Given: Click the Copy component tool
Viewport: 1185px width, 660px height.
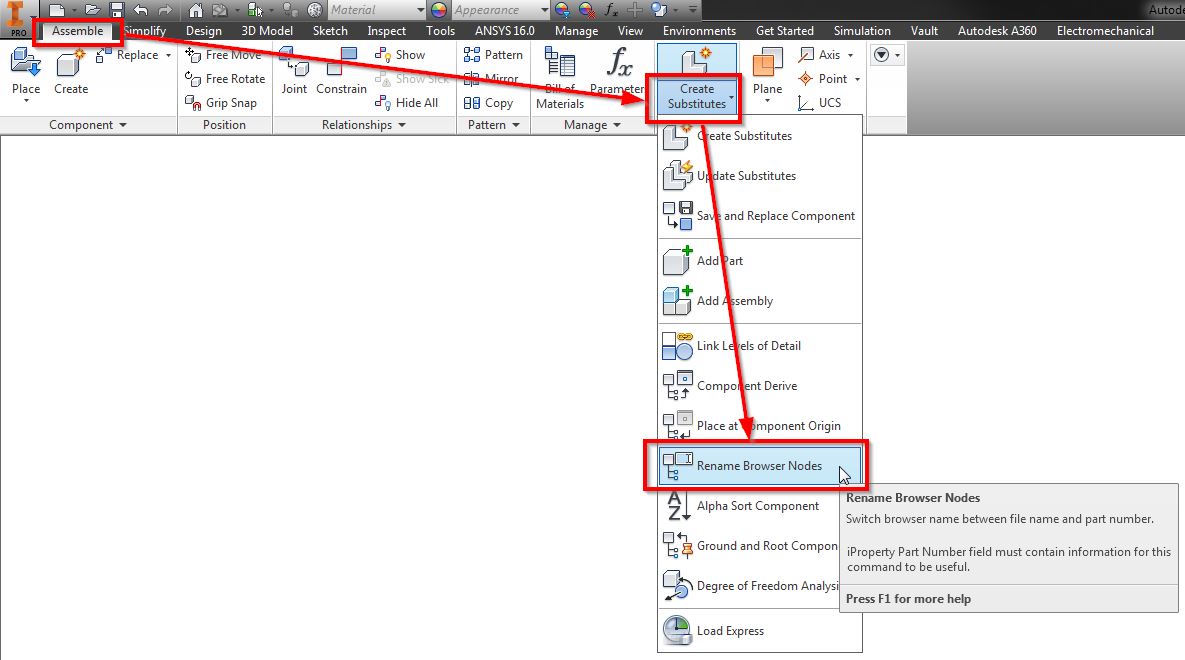Looking at the screenshot, I should [x=488, y=103].
